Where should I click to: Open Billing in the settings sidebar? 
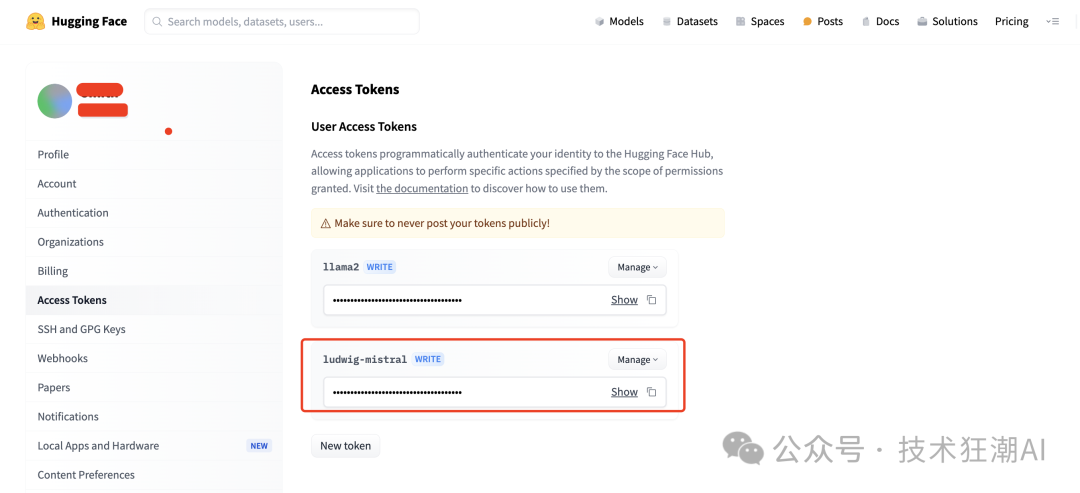point(53,271)
